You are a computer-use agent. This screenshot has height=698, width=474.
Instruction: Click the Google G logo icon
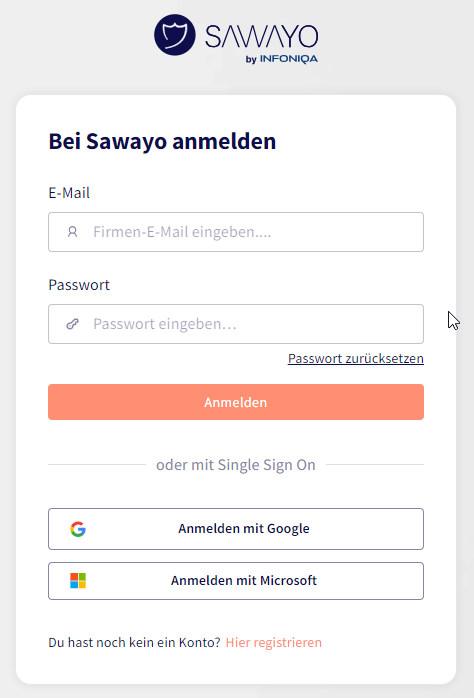(78, 529)
